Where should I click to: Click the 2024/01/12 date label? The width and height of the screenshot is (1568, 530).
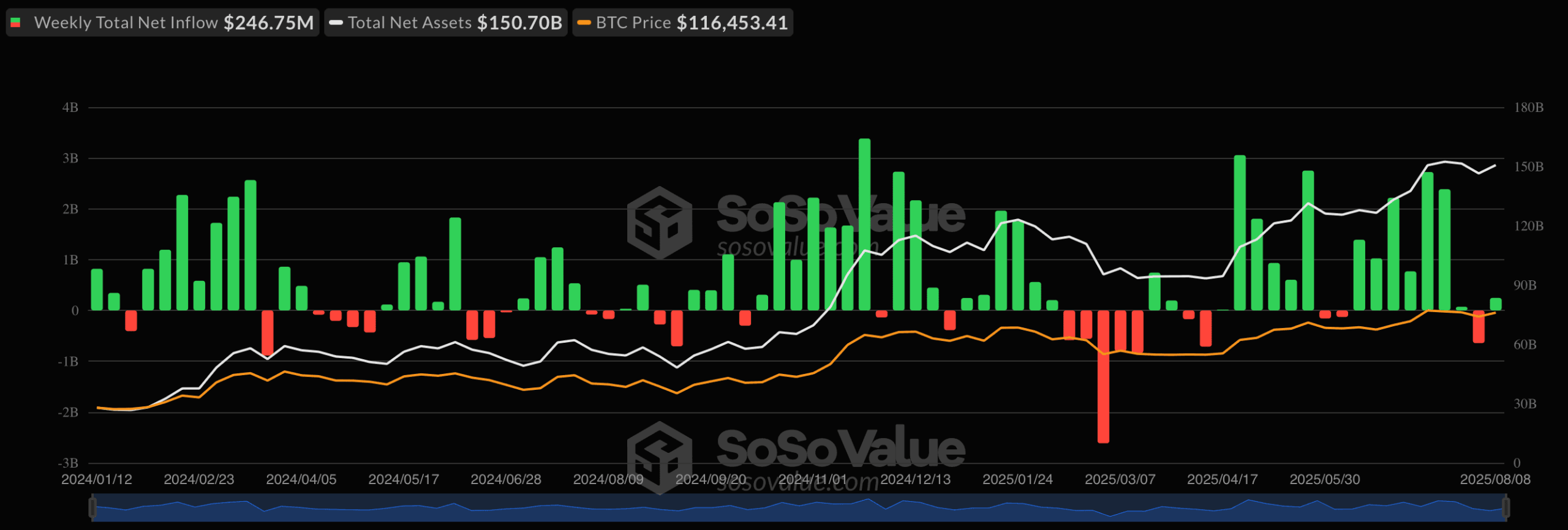(x=97, y=479)
